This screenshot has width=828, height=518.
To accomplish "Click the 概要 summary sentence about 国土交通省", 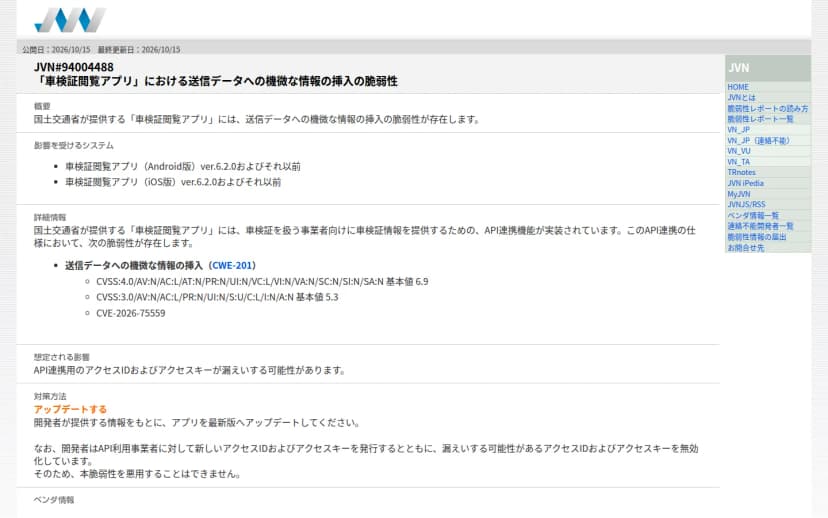I will (257, 119).
